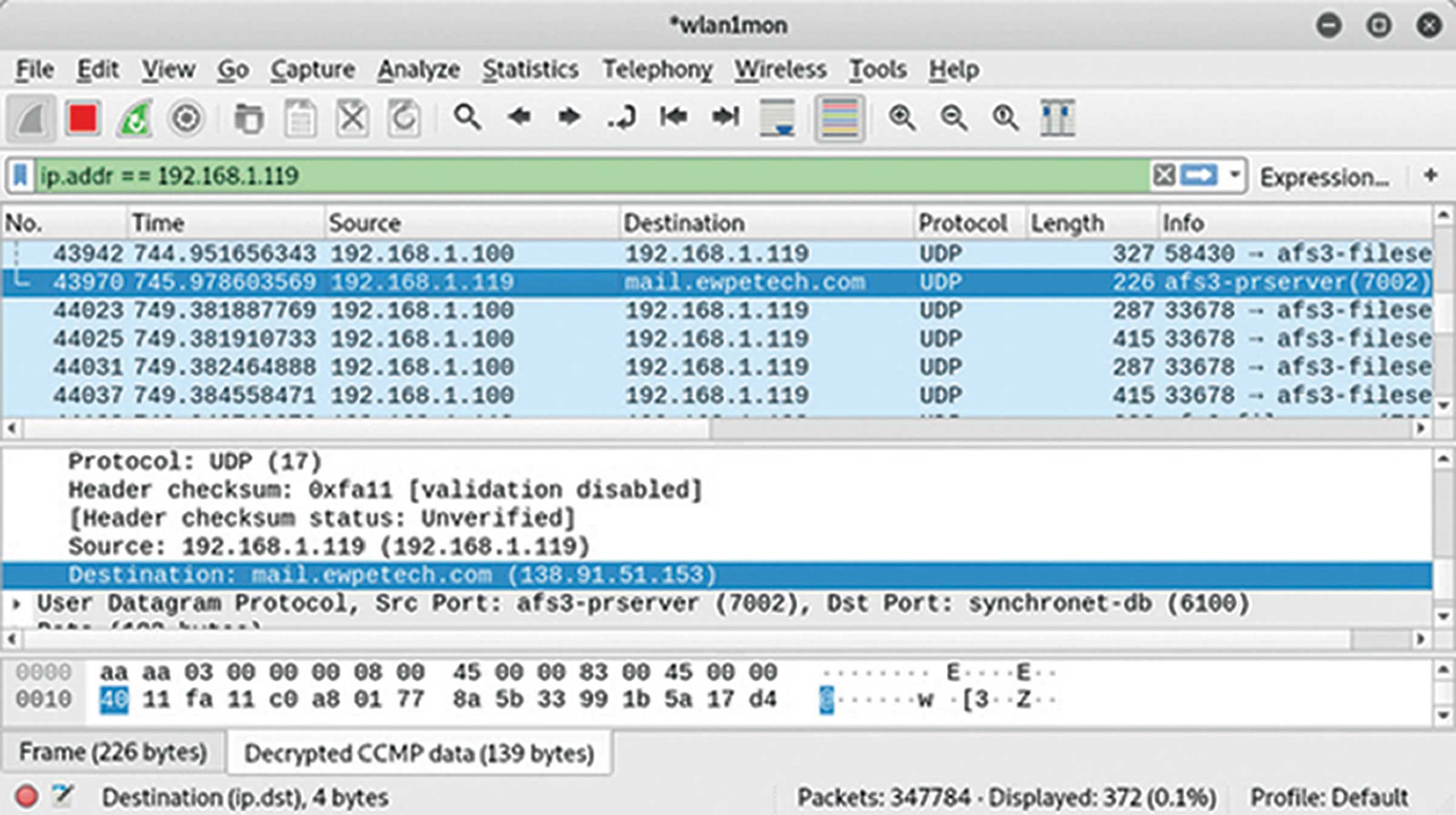Sort by the Info column header

1295,223
